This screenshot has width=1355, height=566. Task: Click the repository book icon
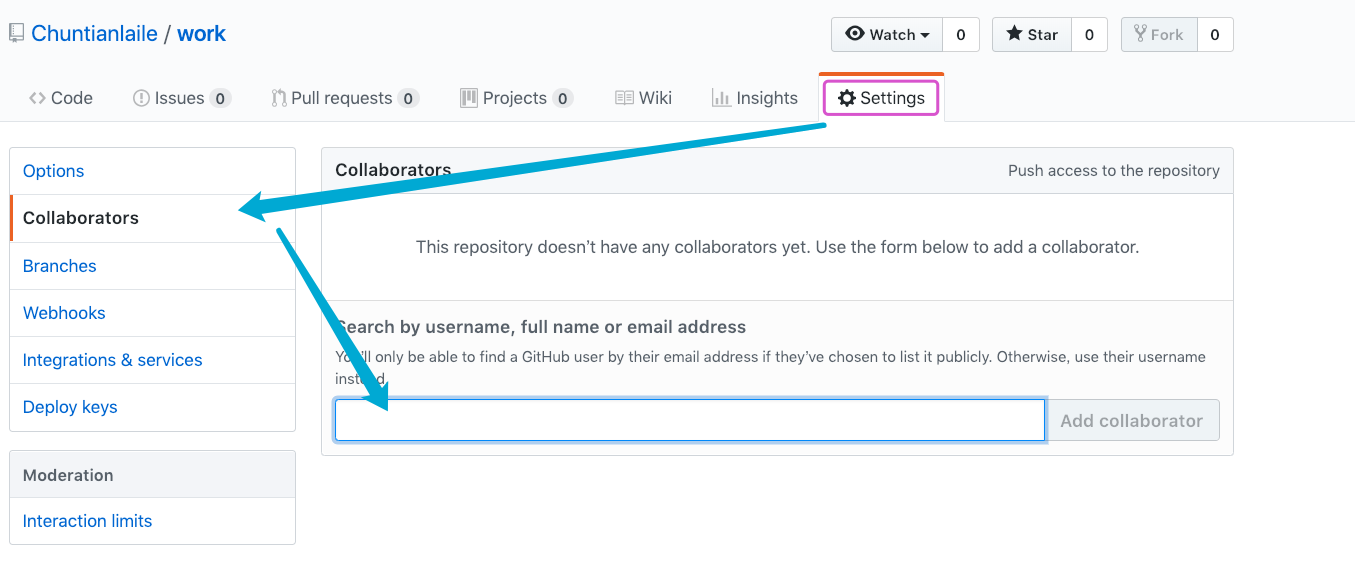[16, 34]
